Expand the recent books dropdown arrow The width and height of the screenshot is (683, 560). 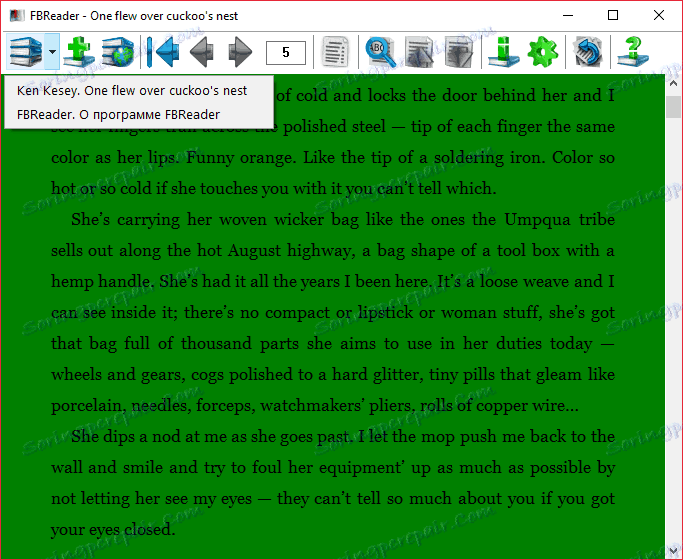click(52, 52)
